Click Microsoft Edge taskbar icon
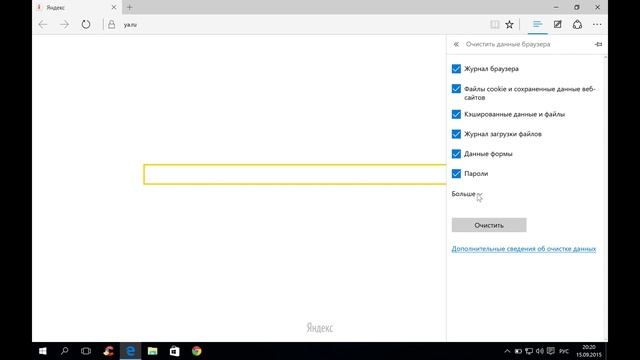The width and height of the screenshot is (640, 360). coord(130,351)
